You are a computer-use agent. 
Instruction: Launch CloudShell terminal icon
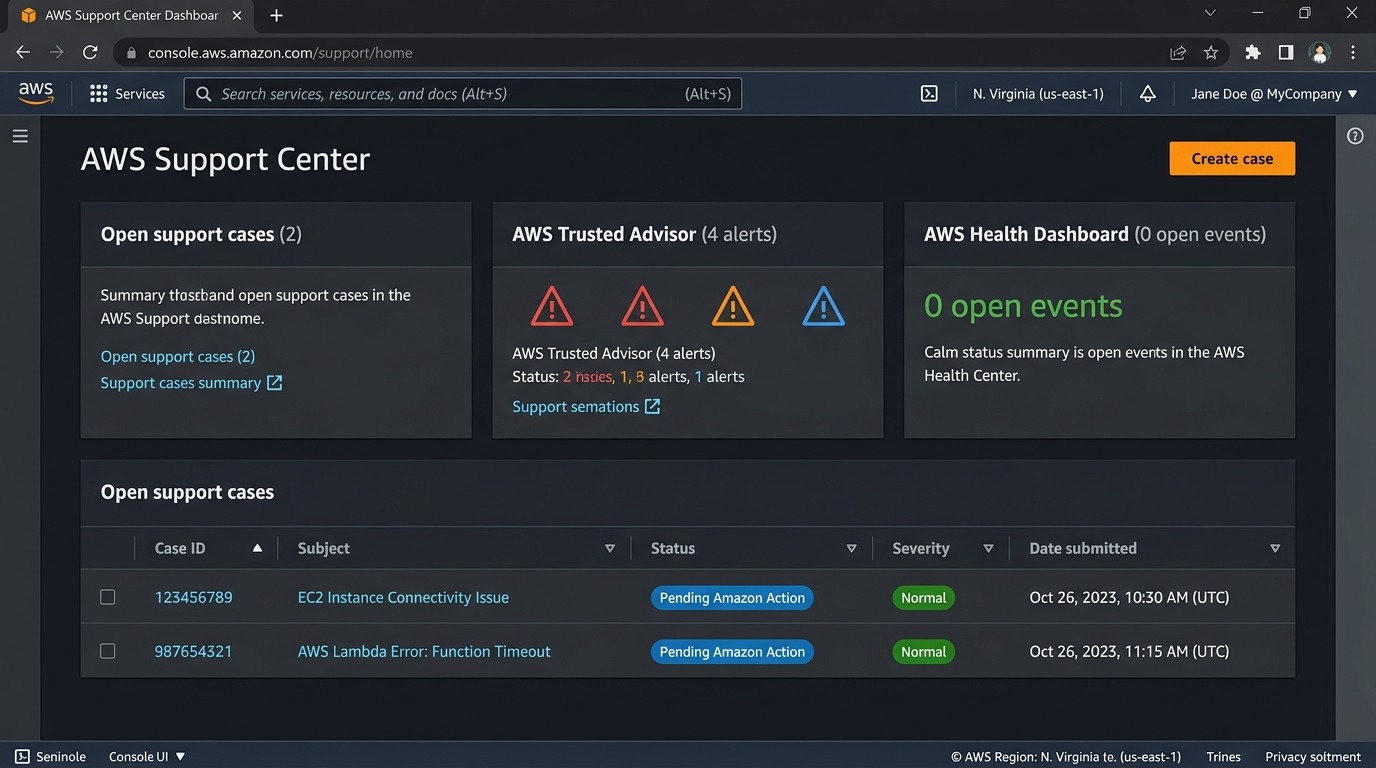click(929, 94)
